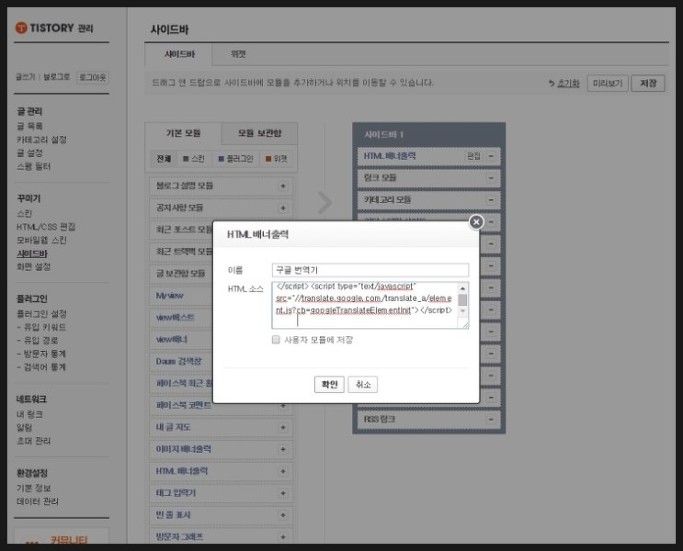Open 카테고리 설정 in left menu
The image size is (683, 551).
point(41,140)
